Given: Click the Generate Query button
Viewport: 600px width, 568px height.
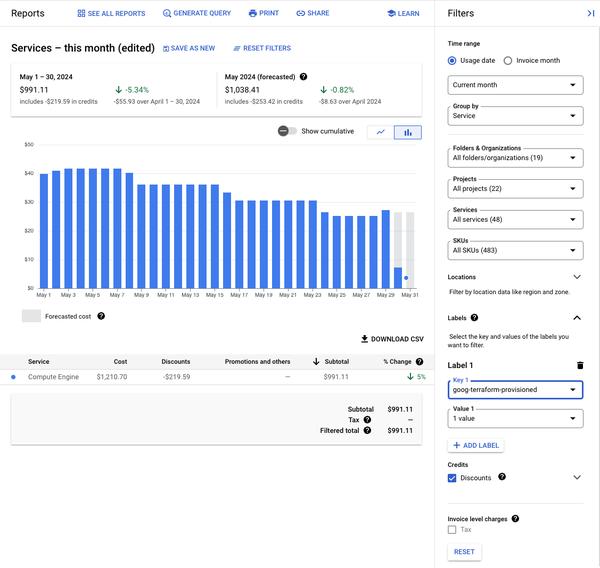Looking at the screenshot, I should (197, 13).
